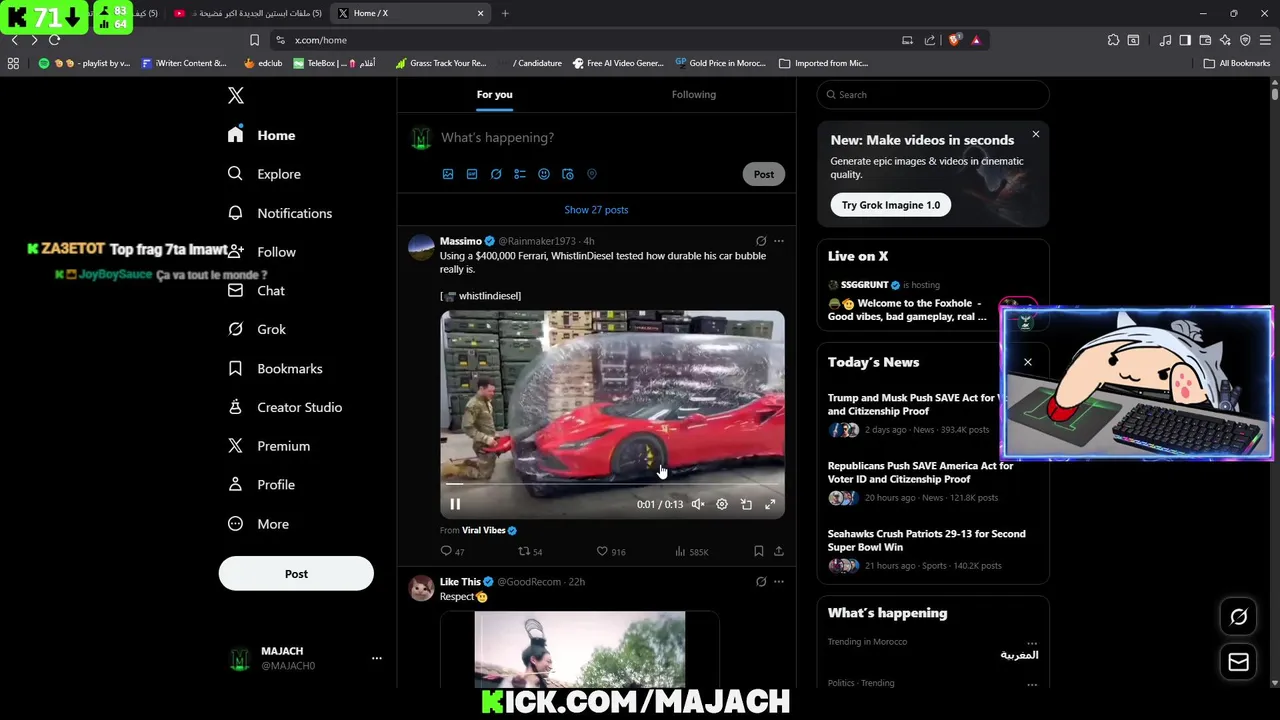The width and height of the screenshot is (1280, 720).
Task: Open the Brave Shields lion icon
Action: tap(955, 40)
